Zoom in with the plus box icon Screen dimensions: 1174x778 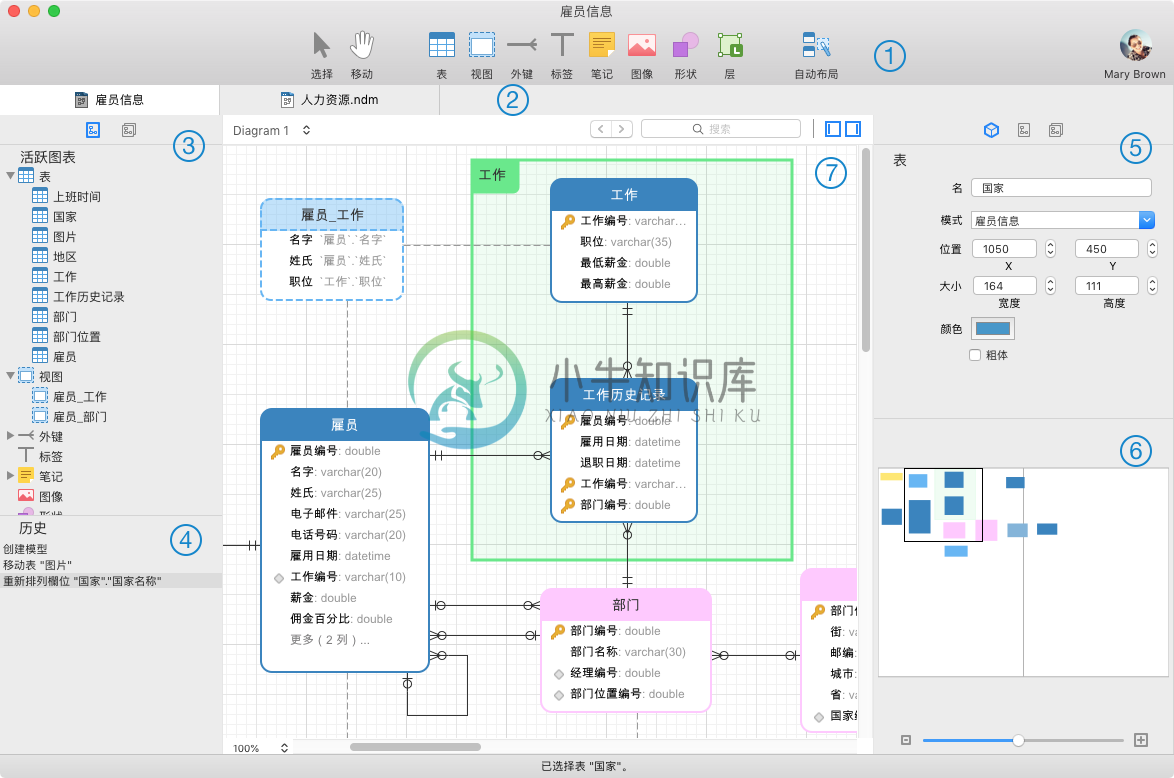click(x=1141, y=741)
